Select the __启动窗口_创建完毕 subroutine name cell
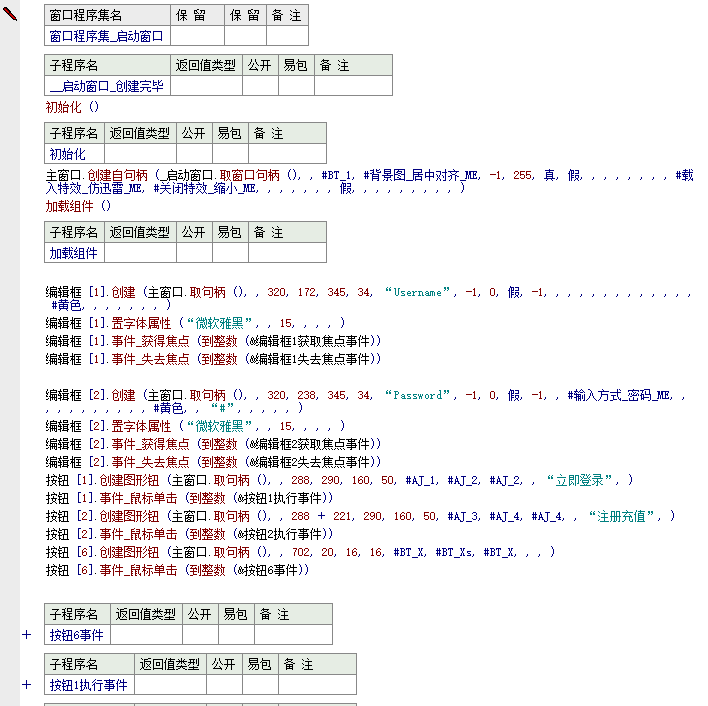This screenshot has height=706, width=708. coord(107,86)
